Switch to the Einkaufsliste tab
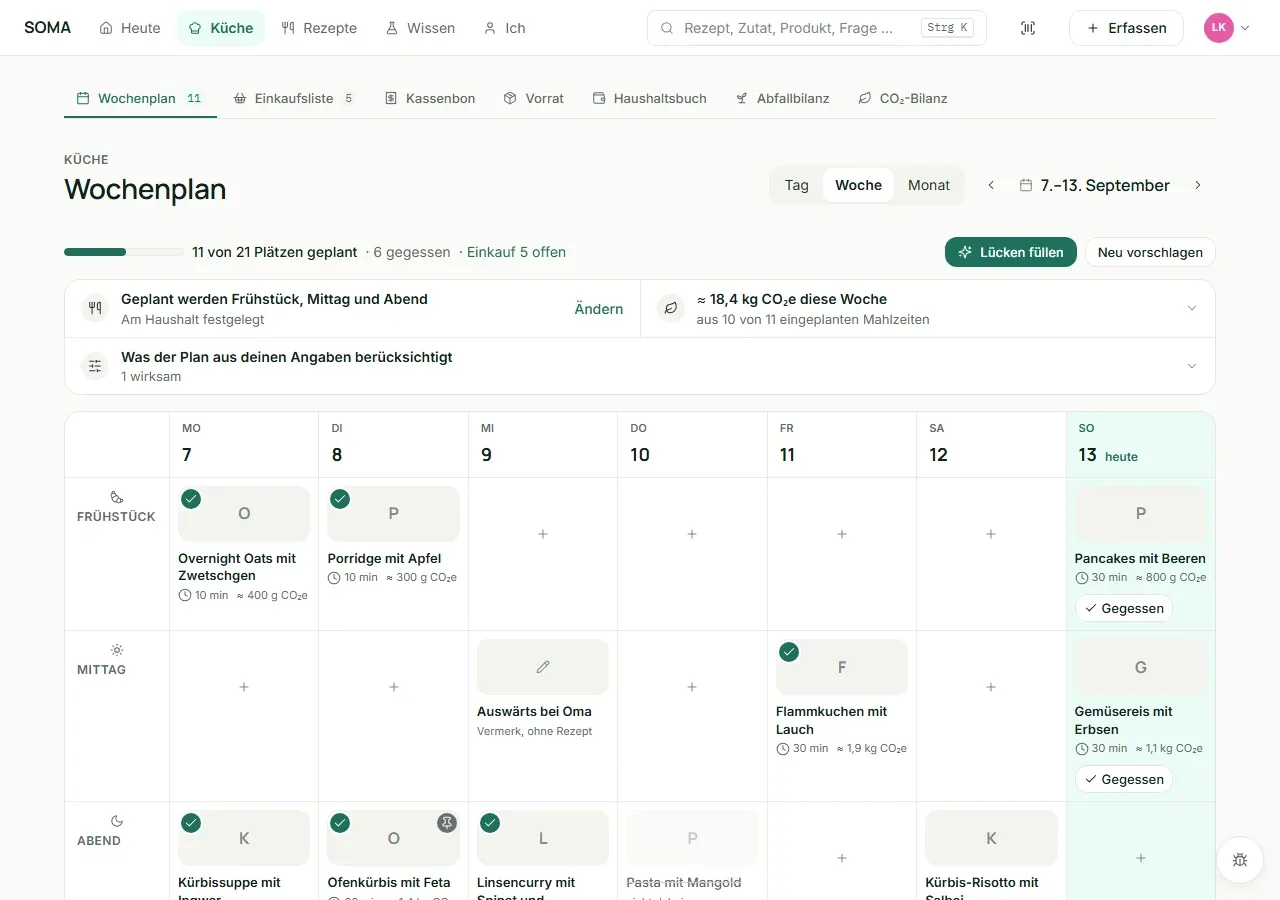 coord(294,98)
